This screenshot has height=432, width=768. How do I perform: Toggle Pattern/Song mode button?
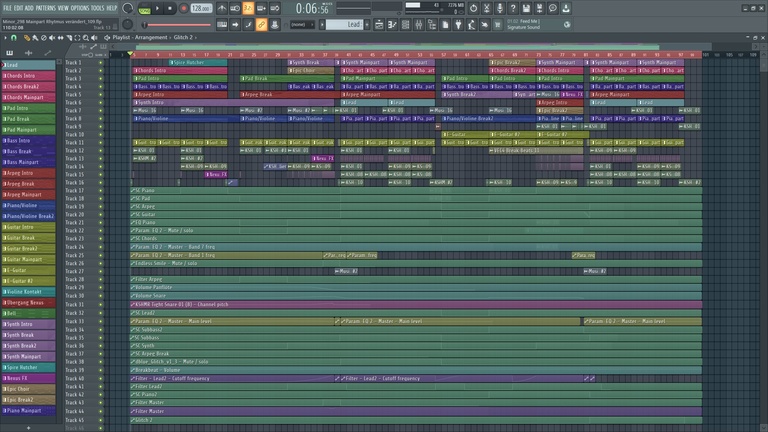pyautogui.click(x=144, y=8)
